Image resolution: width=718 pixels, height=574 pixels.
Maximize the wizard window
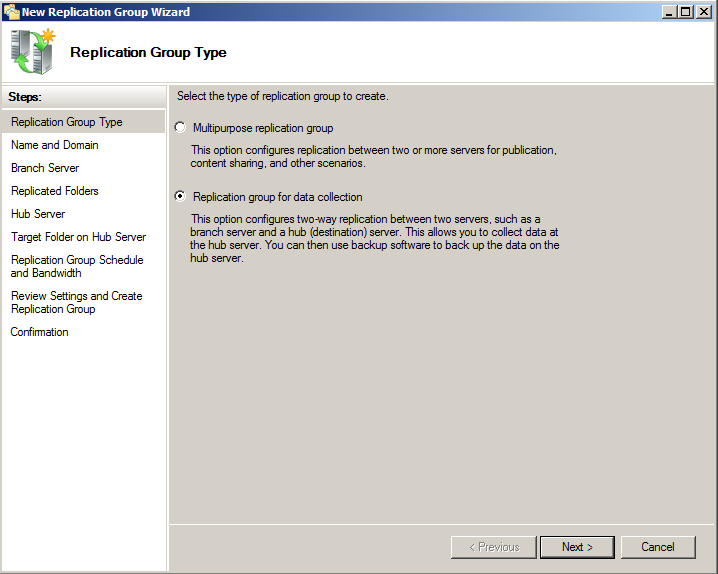pyautogui.click(x=685, y=12)
